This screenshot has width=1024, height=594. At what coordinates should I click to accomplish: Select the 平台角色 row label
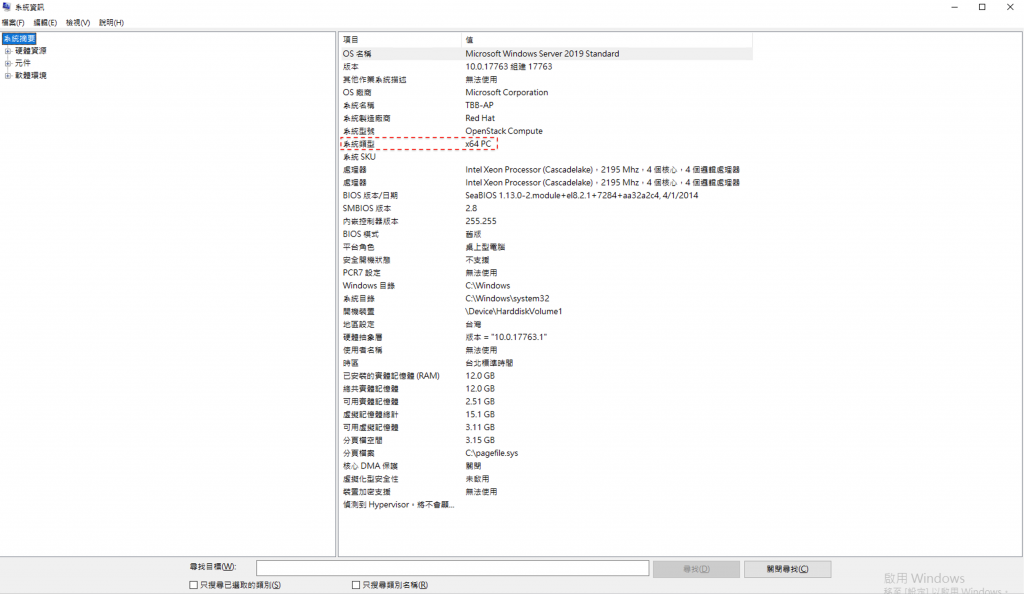(x=359, y=247)
